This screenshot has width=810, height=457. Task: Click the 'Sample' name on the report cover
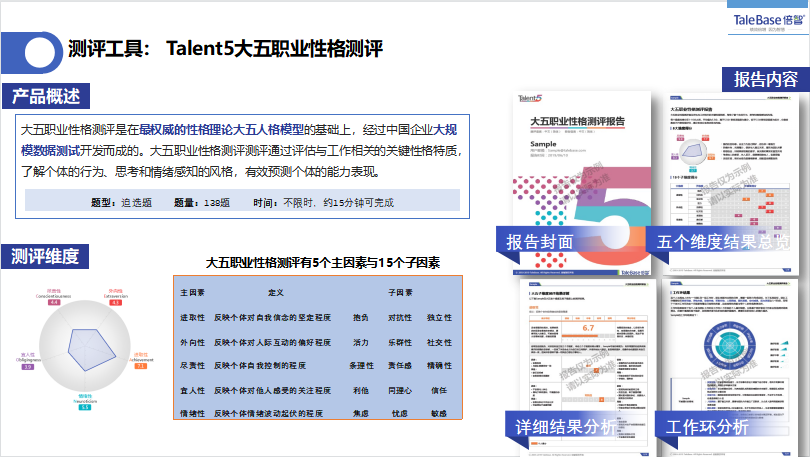tap(543, 144)
